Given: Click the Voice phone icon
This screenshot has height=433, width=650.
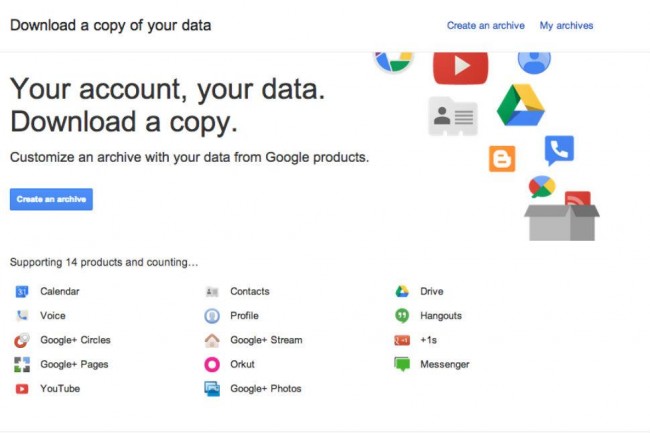Looking at the screenshot, I should pos(21,315).
